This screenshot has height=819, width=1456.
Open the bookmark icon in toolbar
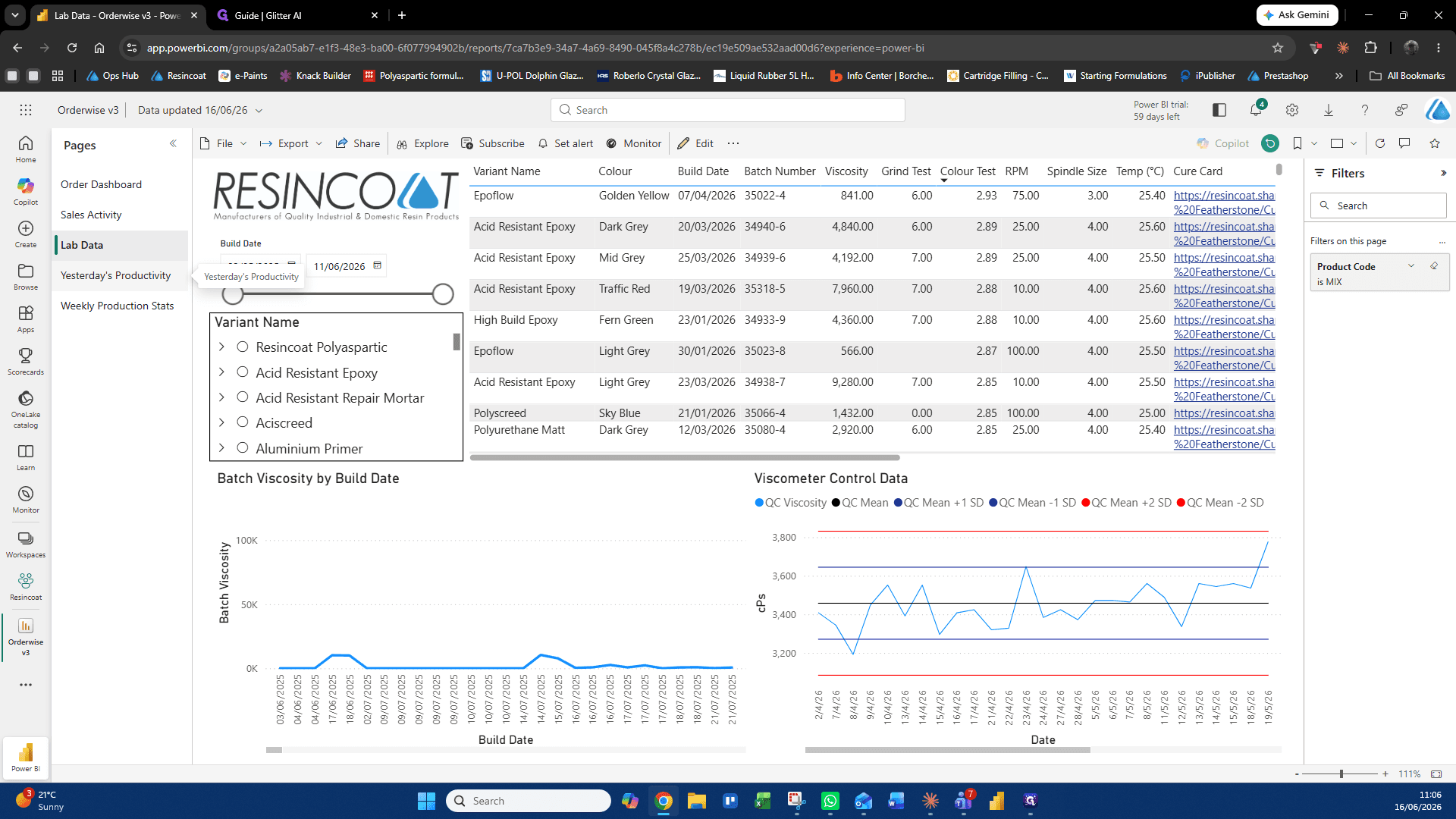(1298, 143)
